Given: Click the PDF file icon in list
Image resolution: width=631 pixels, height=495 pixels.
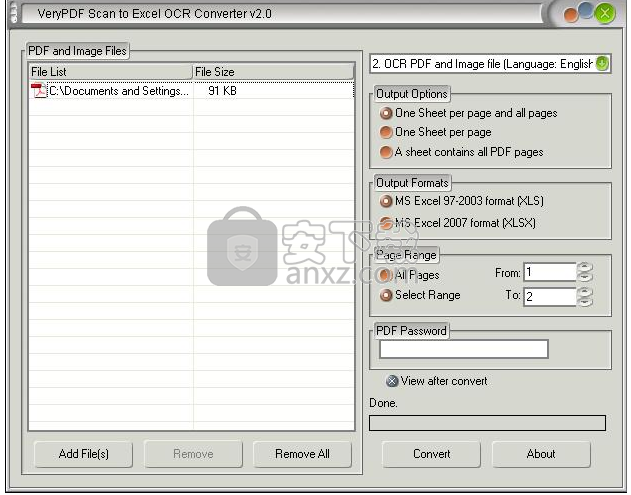Looking at the screenshot, I should point(39,90).
